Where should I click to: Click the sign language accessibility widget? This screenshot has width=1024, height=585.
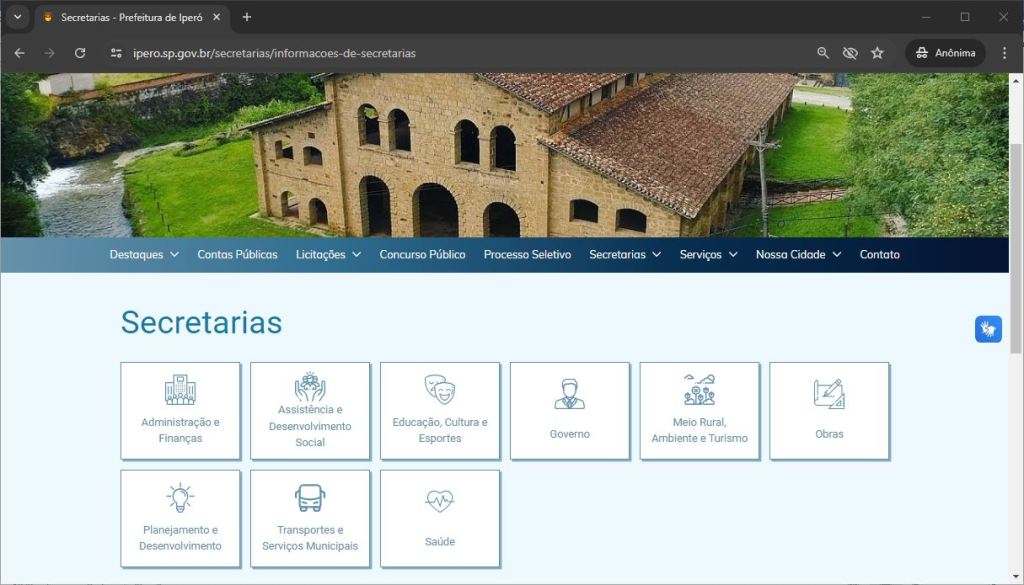(x=988, y=329)
